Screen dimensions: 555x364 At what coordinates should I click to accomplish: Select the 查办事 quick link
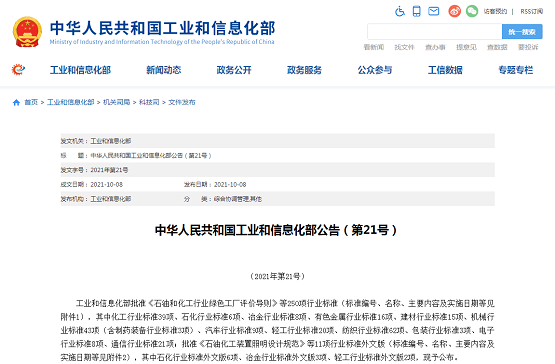click(435, 47)
